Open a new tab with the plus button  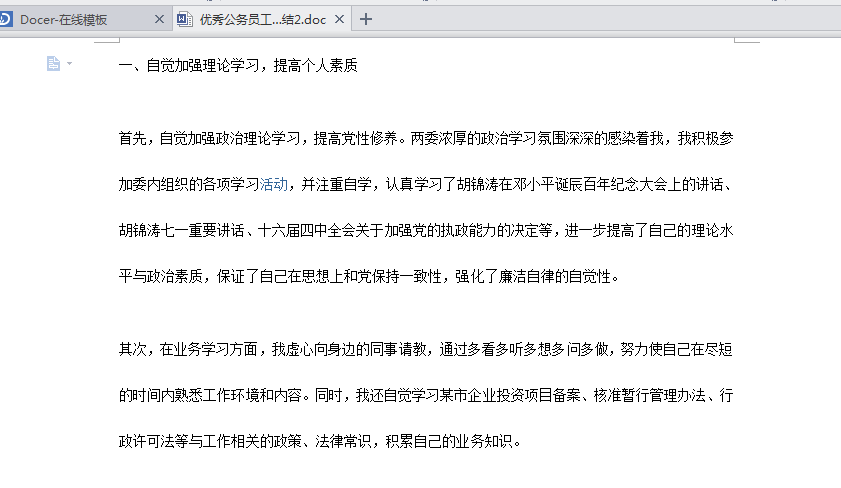[x=366, y=19]
